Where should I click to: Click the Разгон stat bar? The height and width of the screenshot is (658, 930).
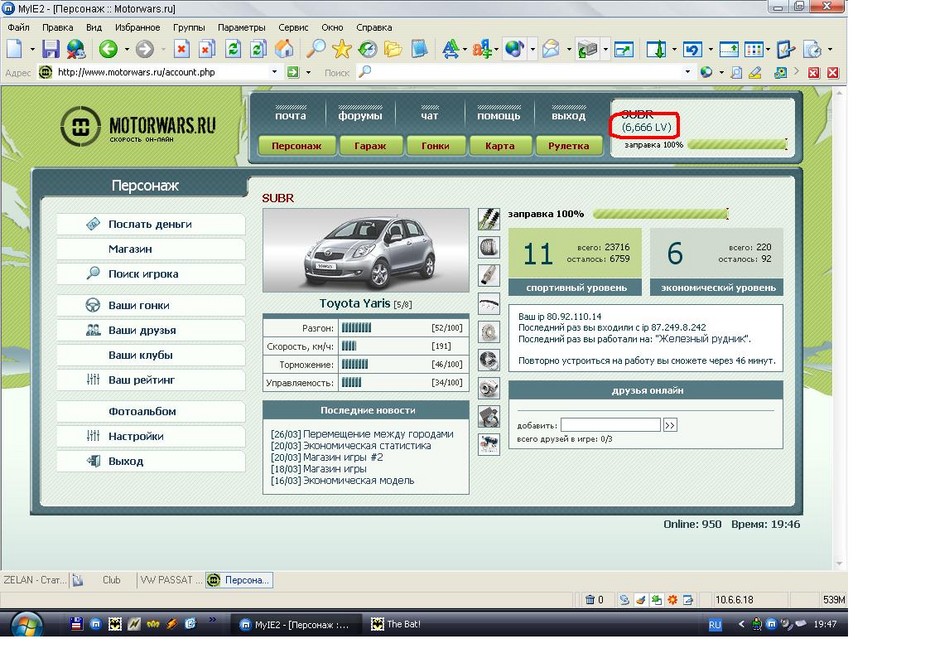coord(356,328)
